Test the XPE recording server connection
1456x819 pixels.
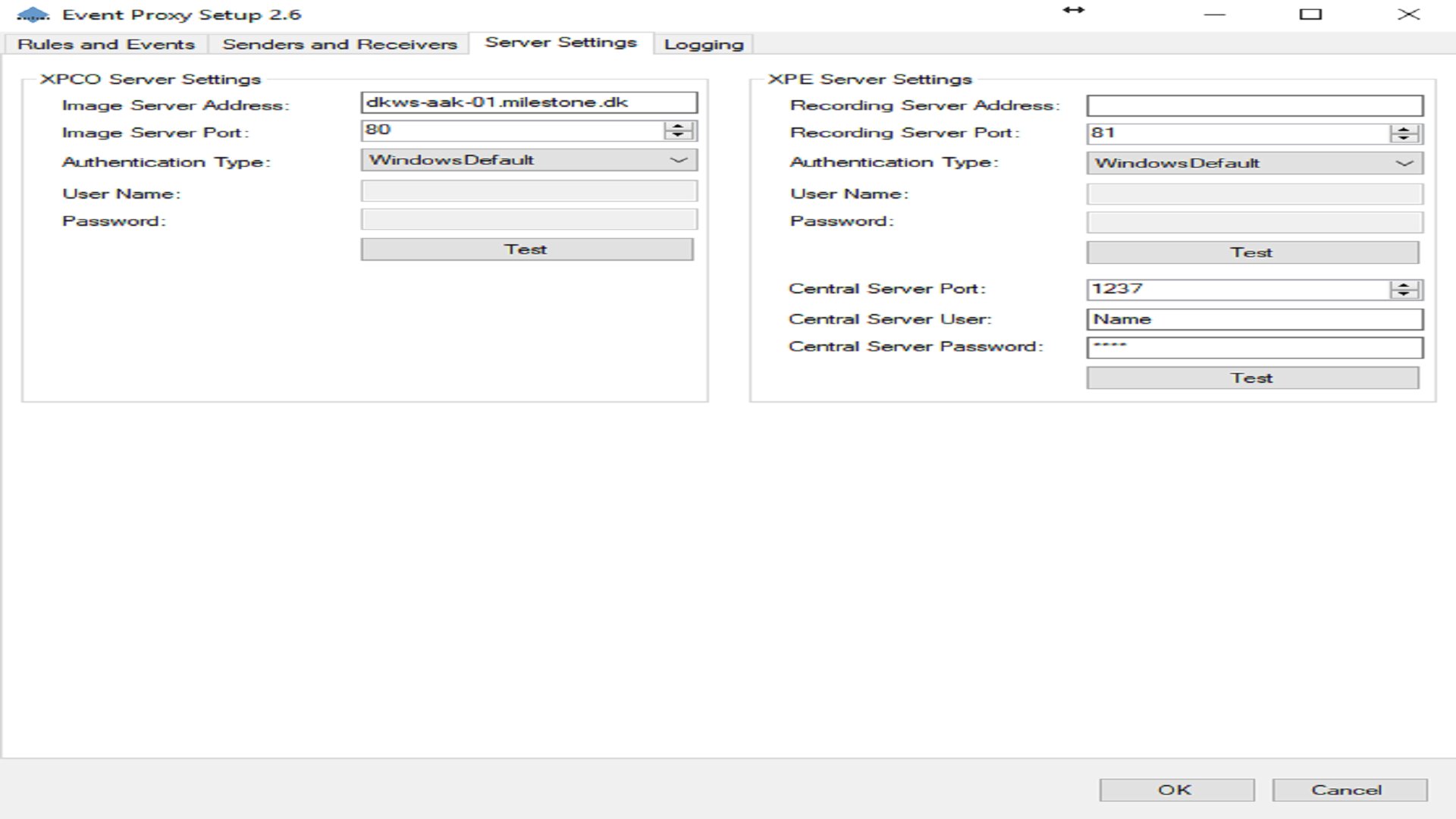point(1253,253)
